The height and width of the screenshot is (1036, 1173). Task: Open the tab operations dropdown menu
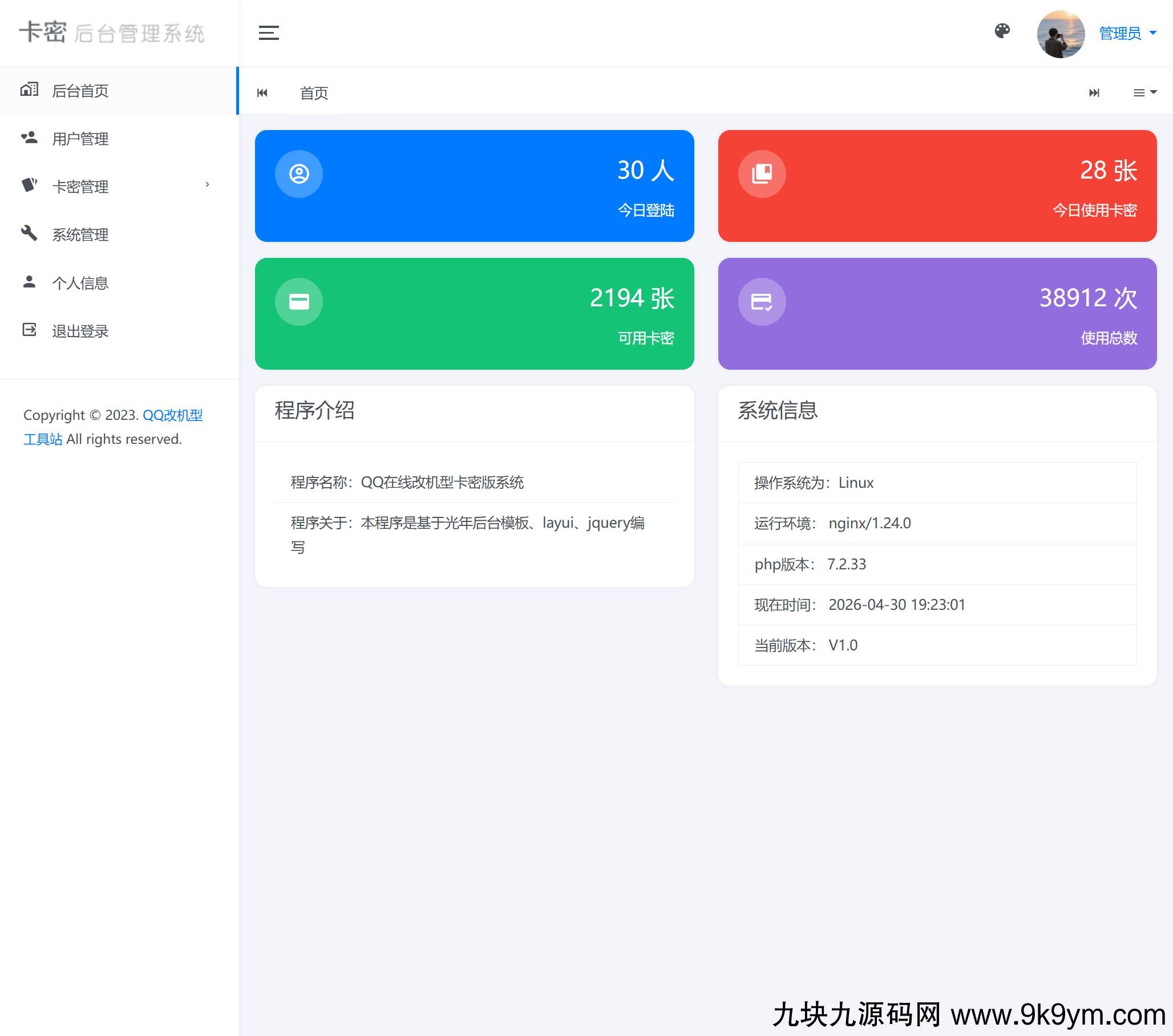(x=1145, y=92)
